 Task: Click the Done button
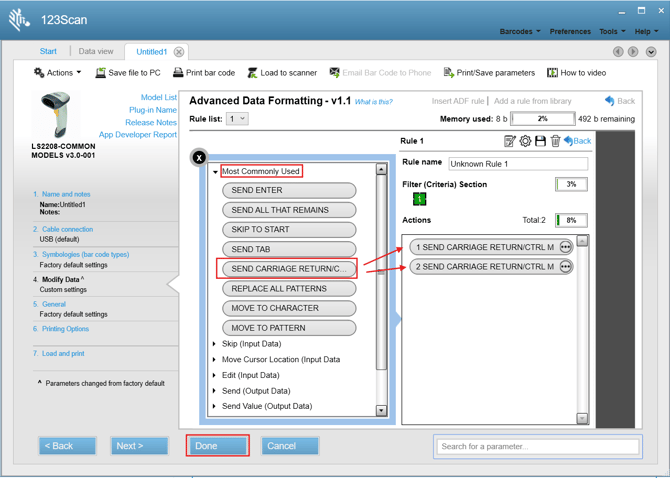pyautogui.click(x=217, y=446)
